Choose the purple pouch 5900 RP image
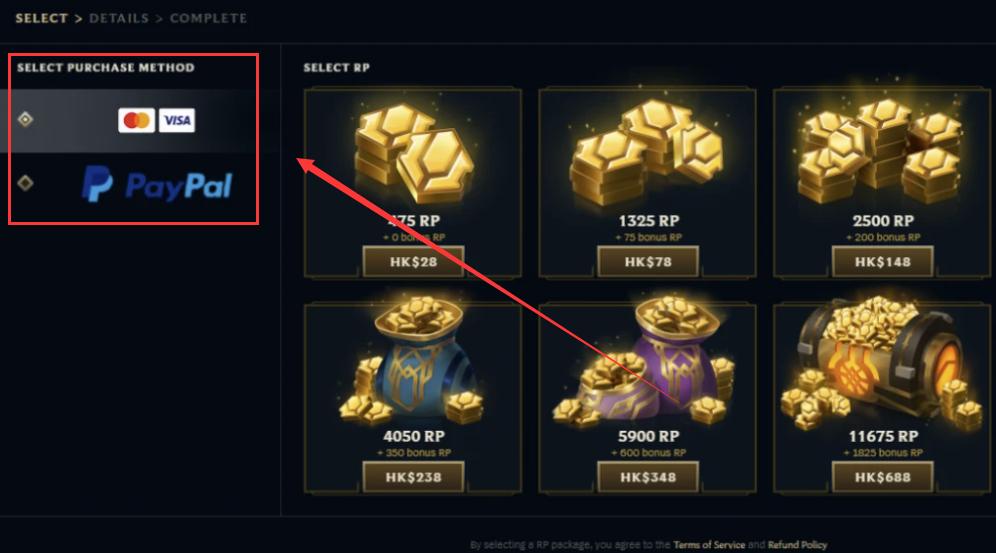Image resolution: width=996 pixels, height=553 pixels. pyautogui.click(x=645, y=361)
